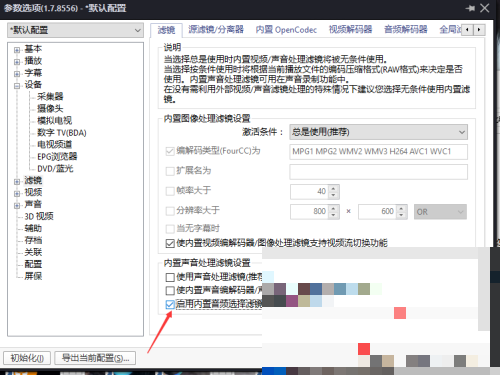Open the 默认配置 profile dropdown
The image size is (500, 375).
[75, 30]
